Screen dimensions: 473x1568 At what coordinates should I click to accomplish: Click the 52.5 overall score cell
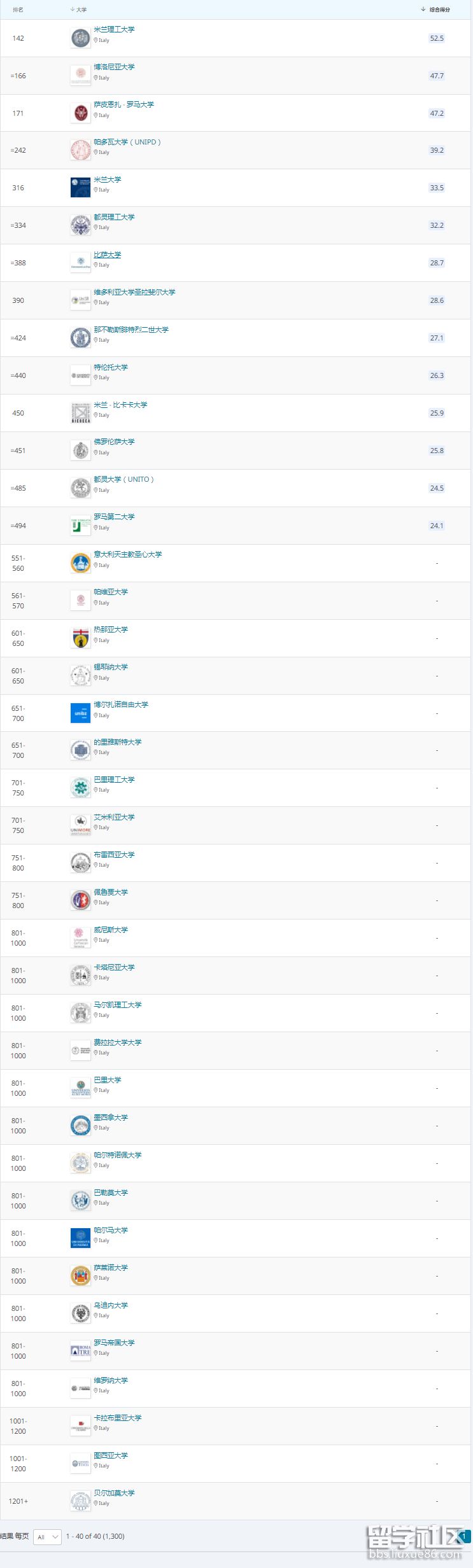click(x=437, y=38)
